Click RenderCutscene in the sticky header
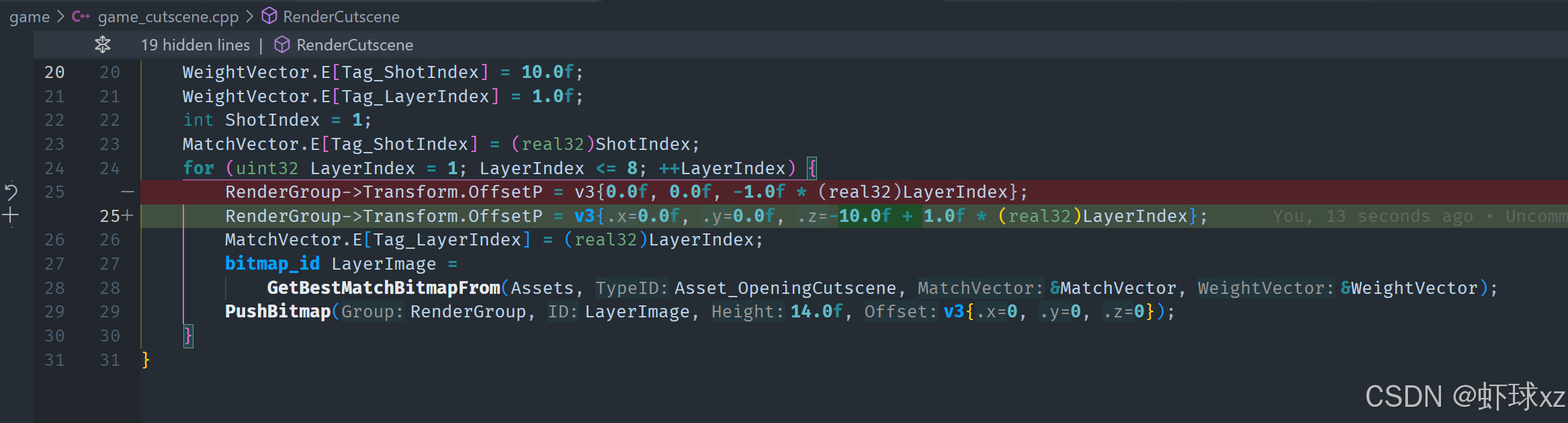Viewport: 1568px width, 423px height. 355,45
